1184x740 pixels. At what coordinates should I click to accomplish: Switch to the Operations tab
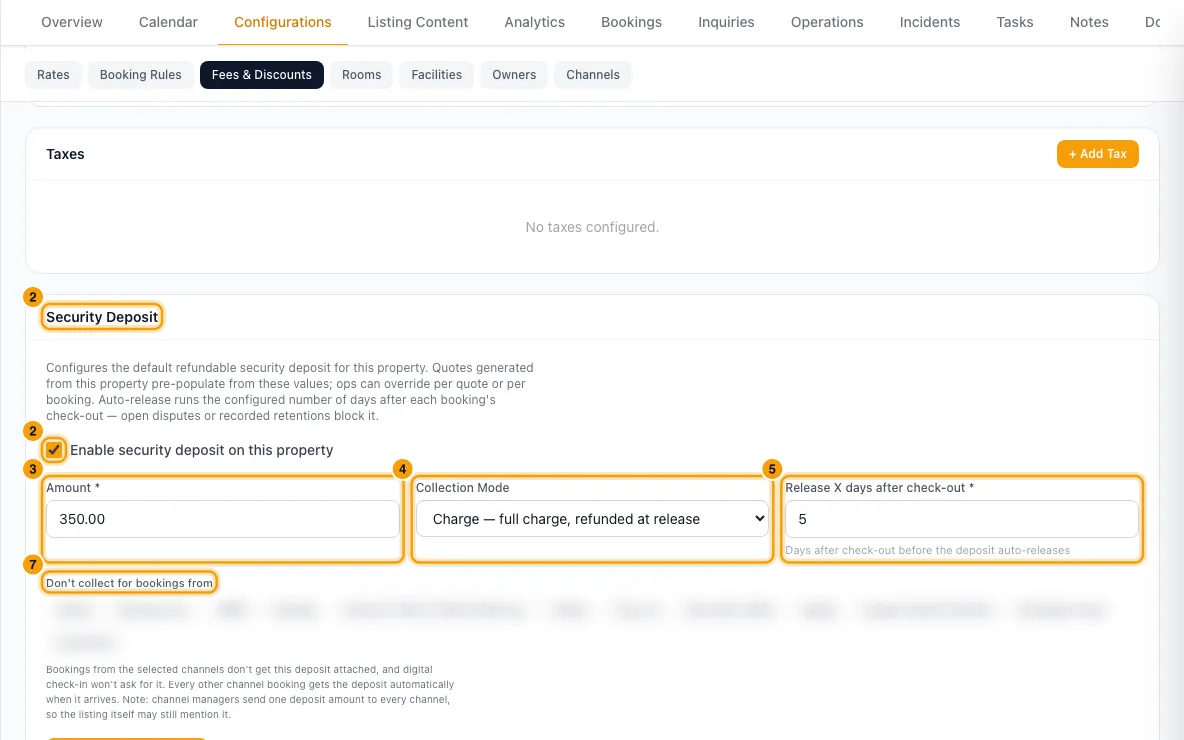pos(827,22)
